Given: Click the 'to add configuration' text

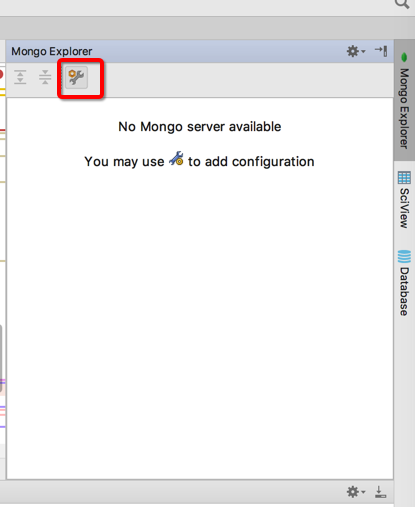Looking at the screenshot, I should coord(251,162).
